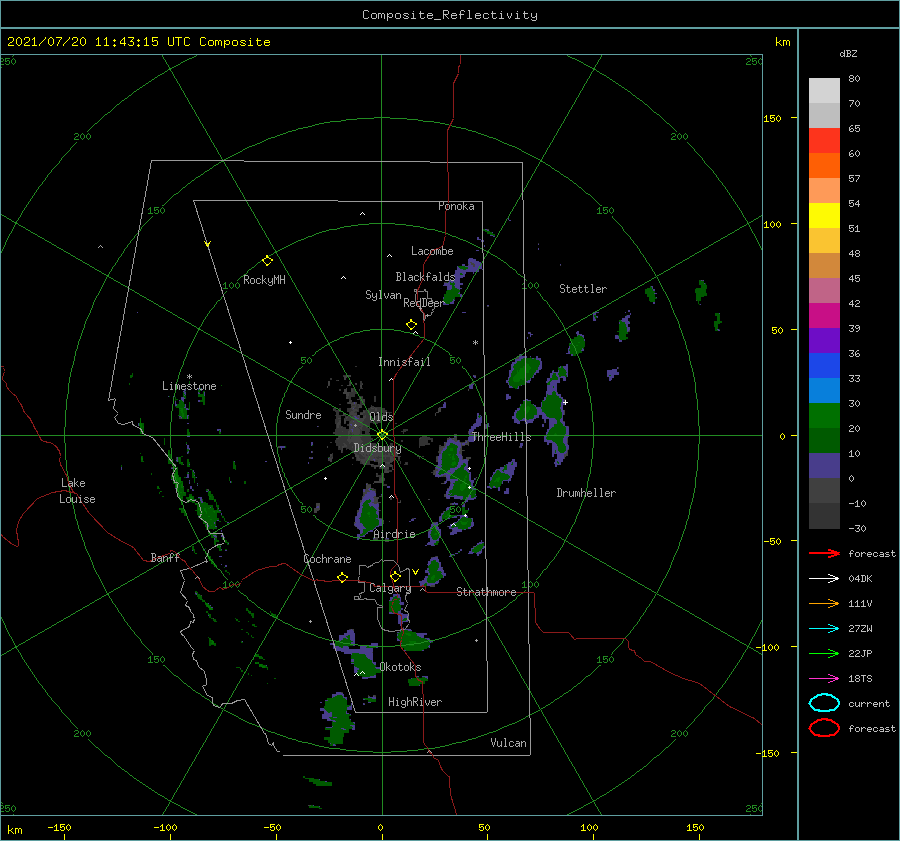900x841 pixels.
Task: Select the Stettler town label
Action: (583, 289)
